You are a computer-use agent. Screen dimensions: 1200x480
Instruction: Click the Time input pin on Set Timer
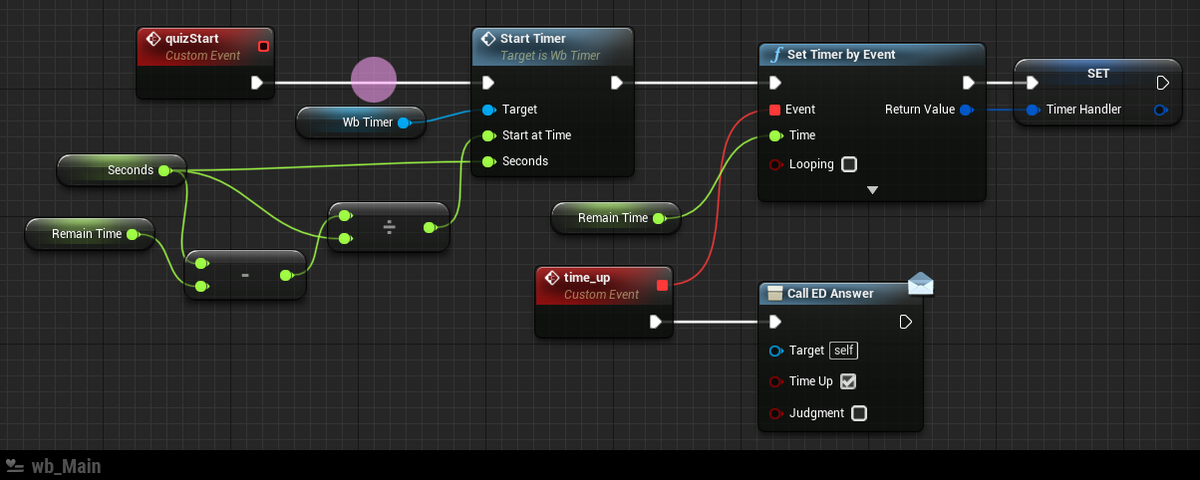pos(775,135)
